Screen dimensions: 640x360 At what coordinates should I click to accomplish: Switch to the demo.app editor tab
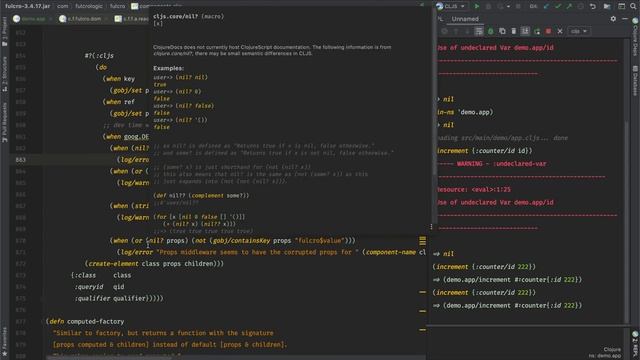click(x=33, y=19)
